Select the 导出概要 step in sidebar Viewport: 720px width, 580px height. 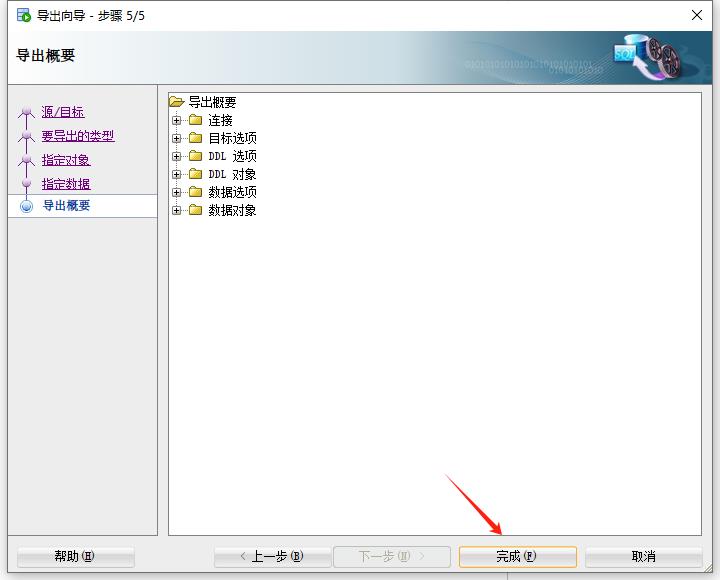coord(83,206)
